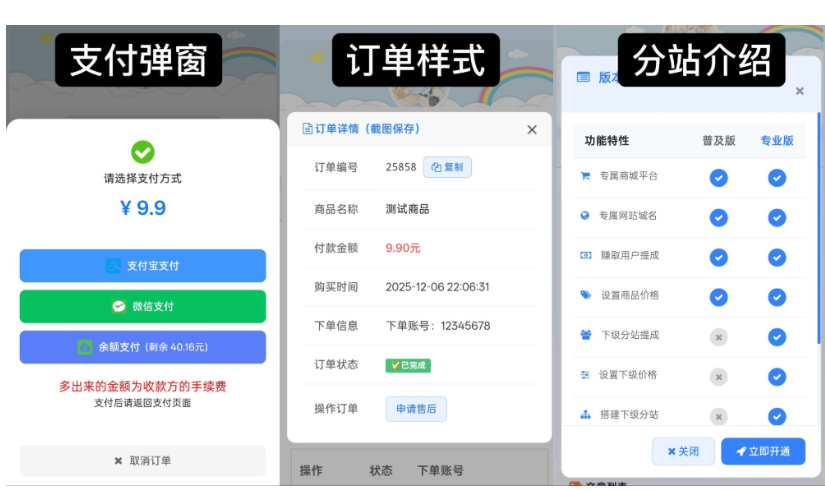Click the balance wallet icon
The height and width of the screenshot is (490, 825).
[85, 347]
